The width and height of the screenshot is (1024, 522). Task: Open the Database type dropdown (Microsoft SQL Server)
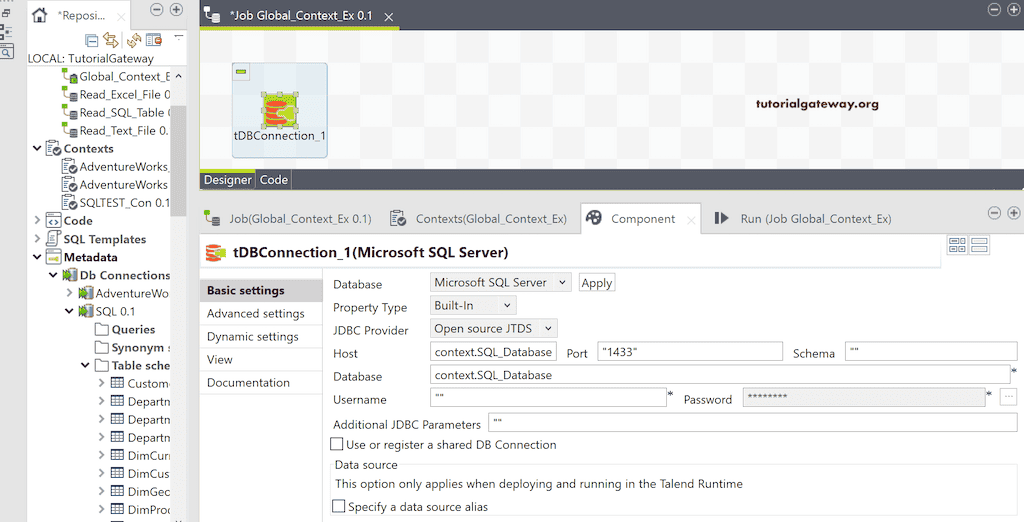[x=500, y=282]
